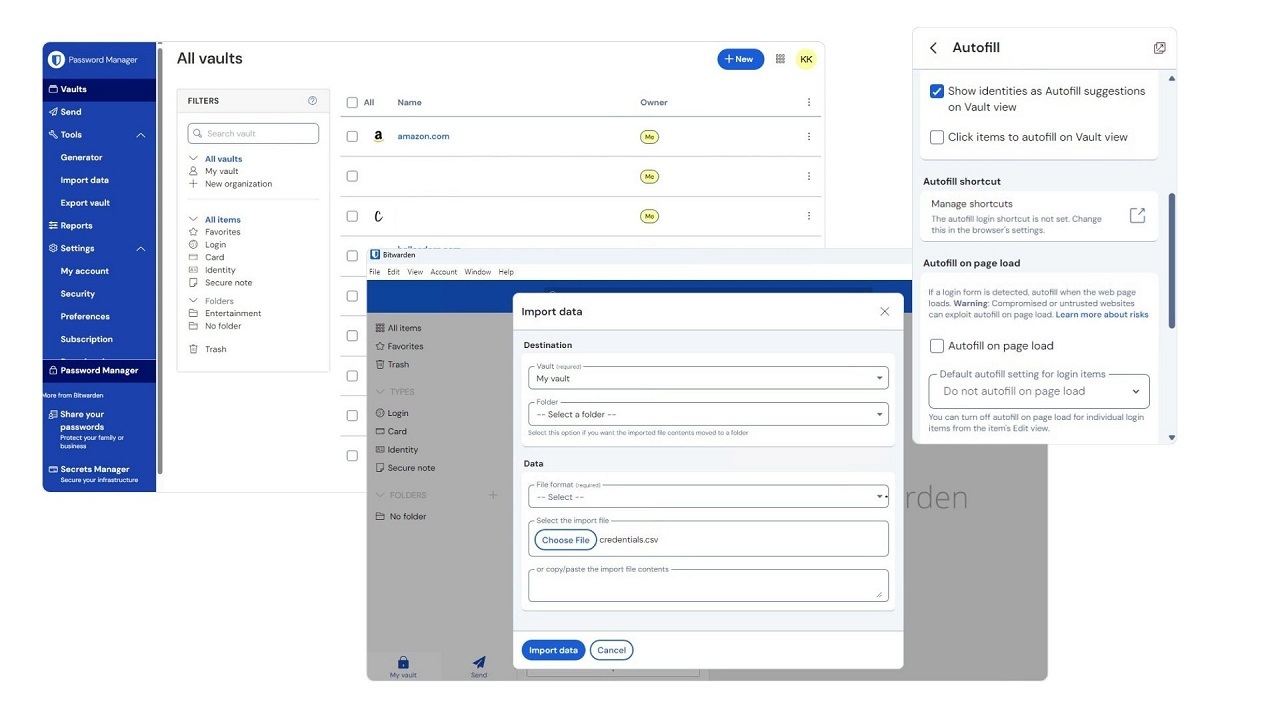This screenshot has height=720, width=1280.
Task: Close the Import data dialog
Action: pos(884,312)
